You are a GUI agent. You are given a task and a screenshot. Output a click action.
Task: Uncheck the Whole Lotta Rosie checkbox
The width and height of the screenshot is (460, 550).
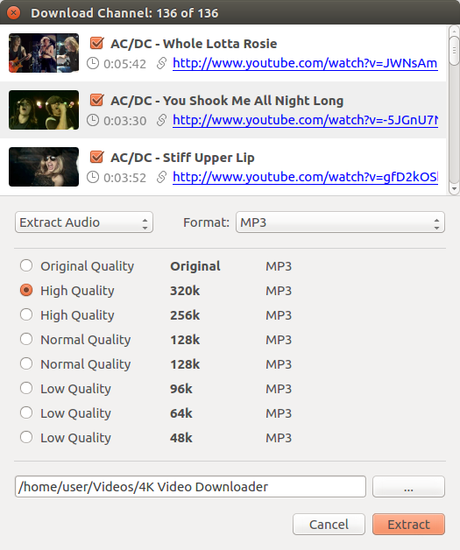(x=96, y=43)
